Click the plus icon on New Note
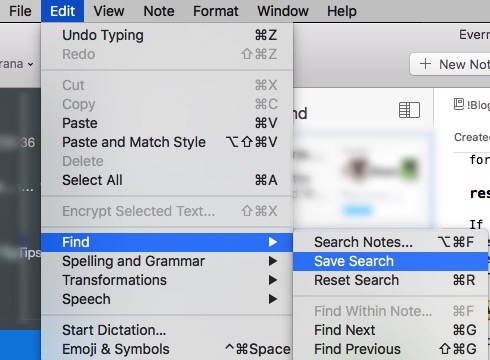Screen dimensions: 490x360 (x=425, y=64)
